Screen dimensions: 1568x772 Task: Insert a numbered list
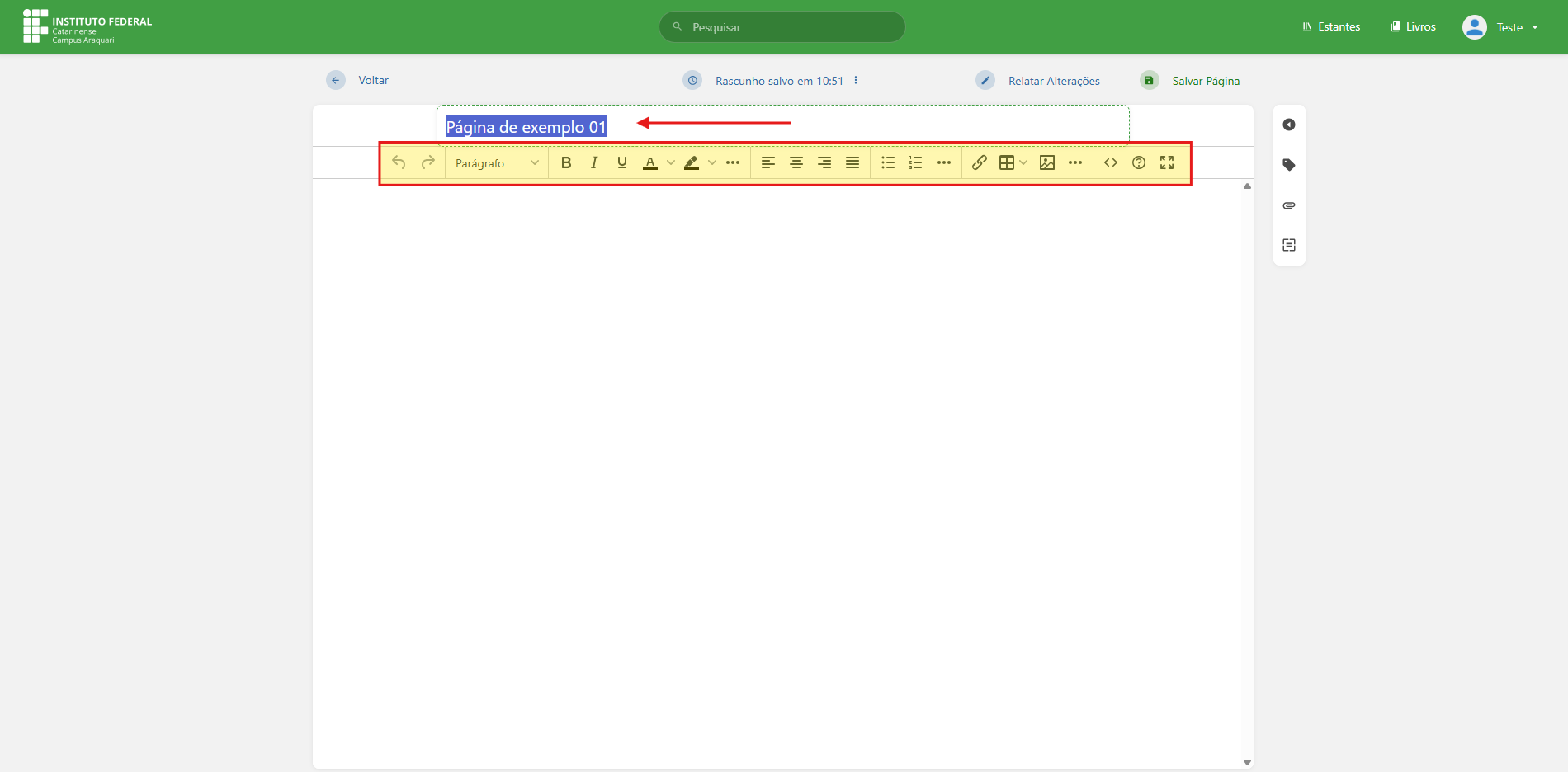916,162
